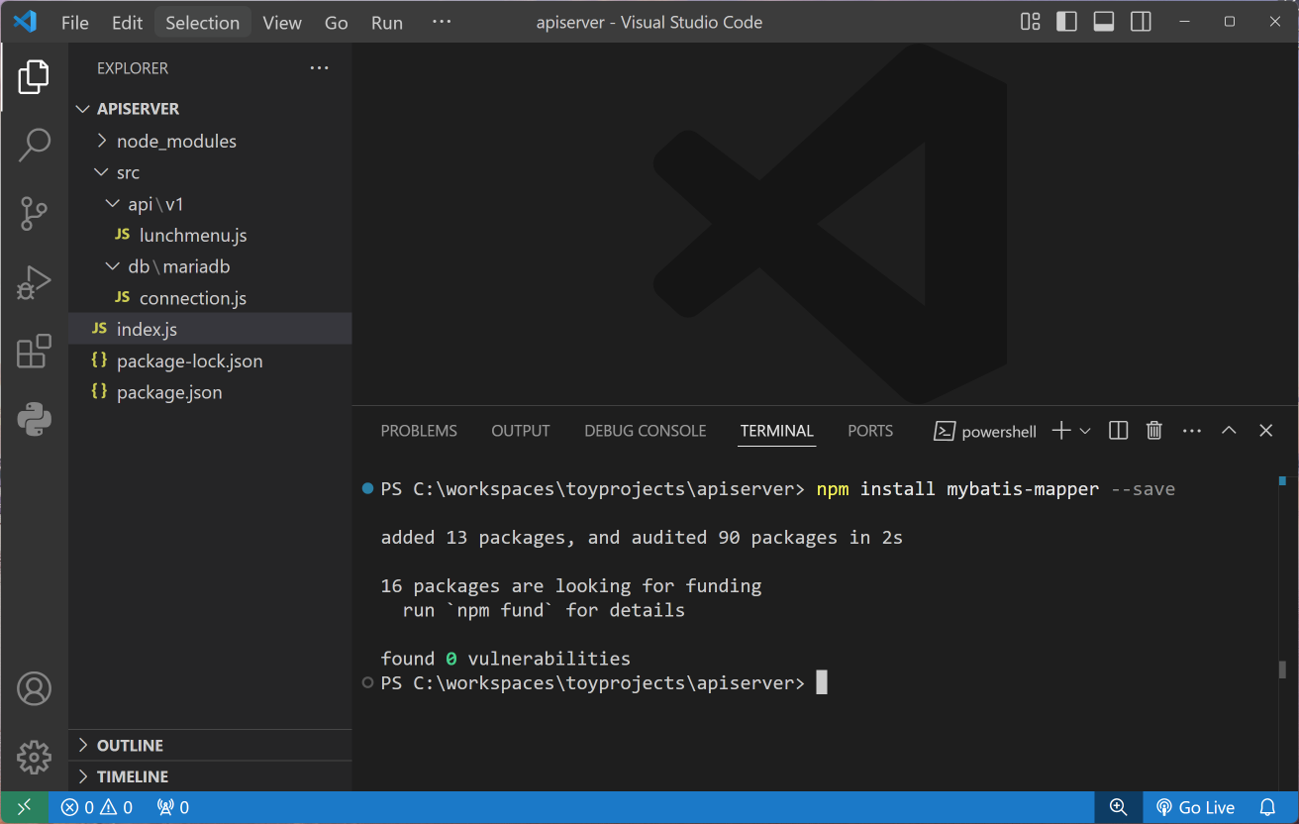Click the remote window indicator in status bar
The image size is (1299, 824).
(x=24, y=807)
